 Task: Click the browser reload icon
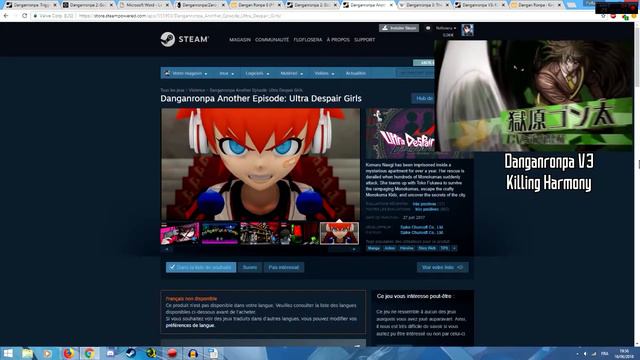point(24,16)
